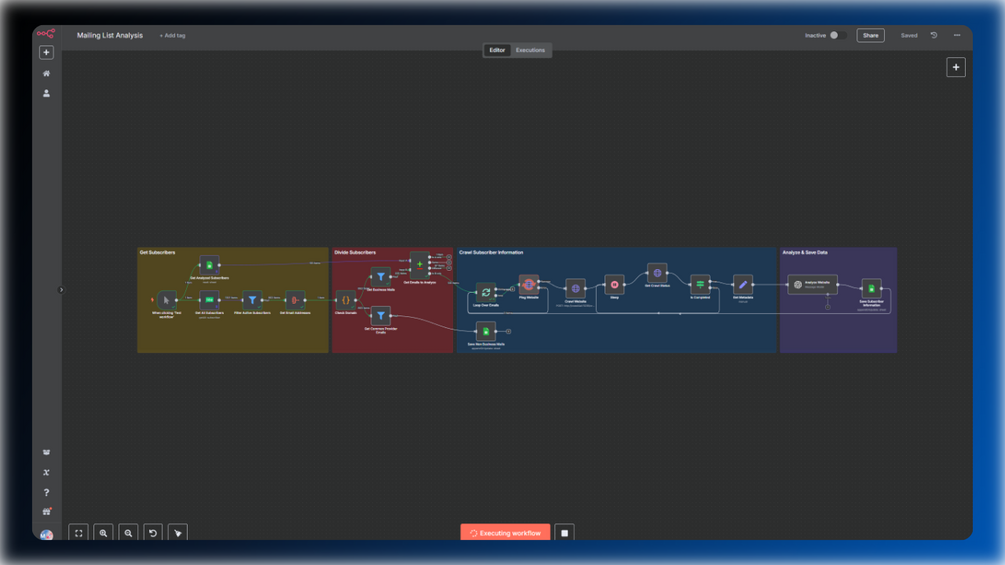Select the Crawl Website HTTP node
This screenshot has height=565, width=1005.
pos(576,288)
